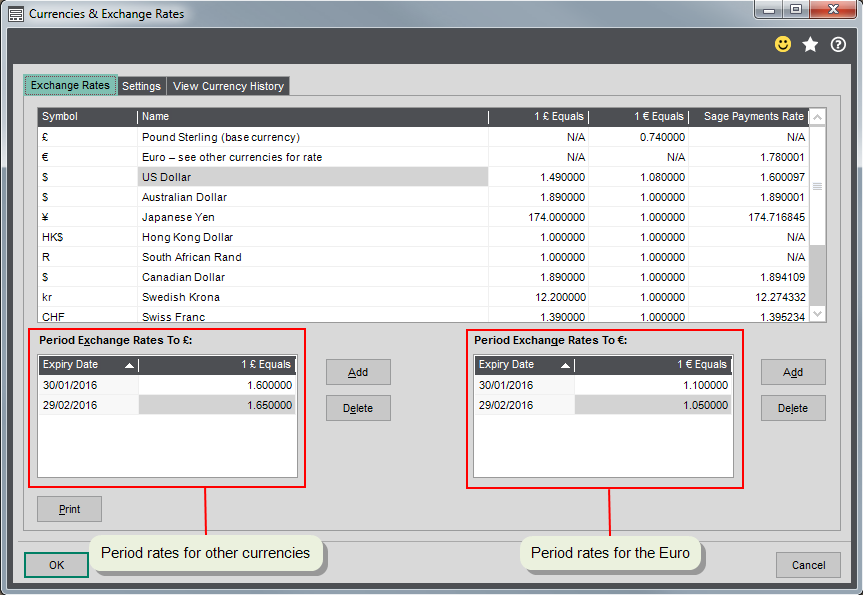Open help with the question mark icon
The height and width of the screenshot is (595, 863).
(838, 44)
